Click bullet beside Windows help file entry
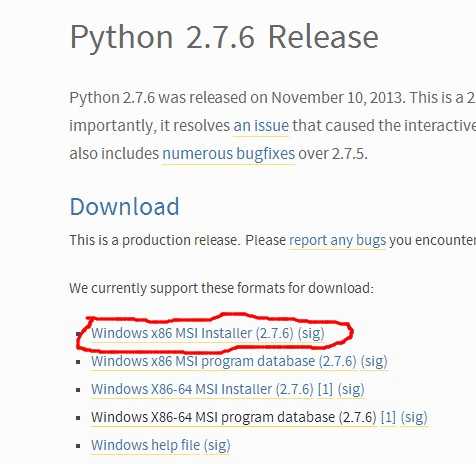Screen dimensions: 476x464 click(78, 446)
